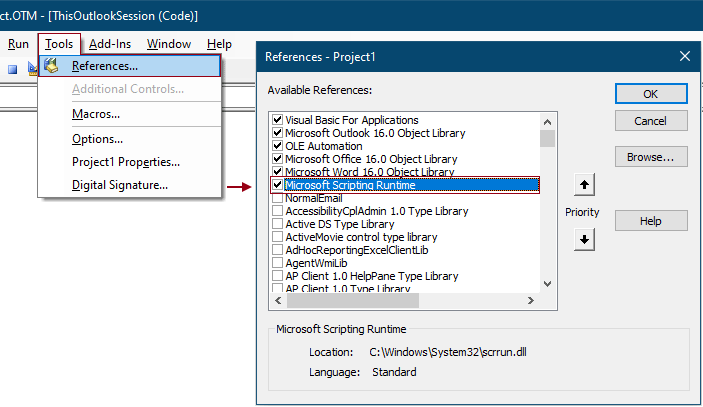The image size is (703, 407).
Task: Move reference up with Priority up arrow
Action: coord(586,185)
